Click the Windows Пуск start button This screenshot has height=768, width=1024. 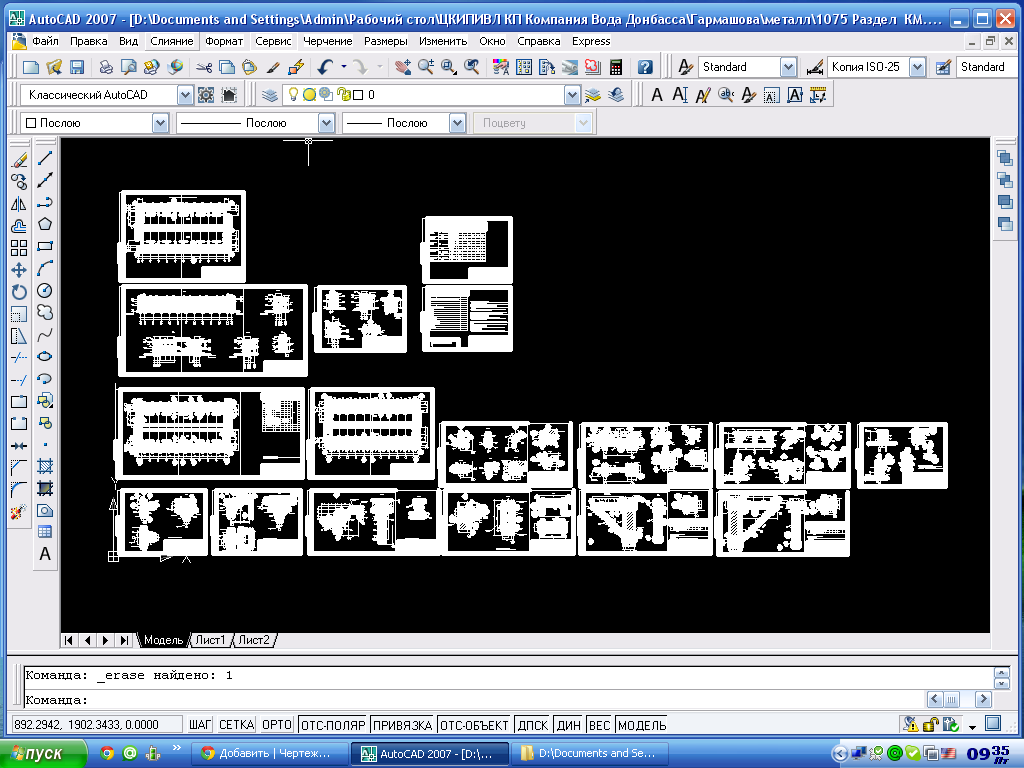(x=42, y=754)
